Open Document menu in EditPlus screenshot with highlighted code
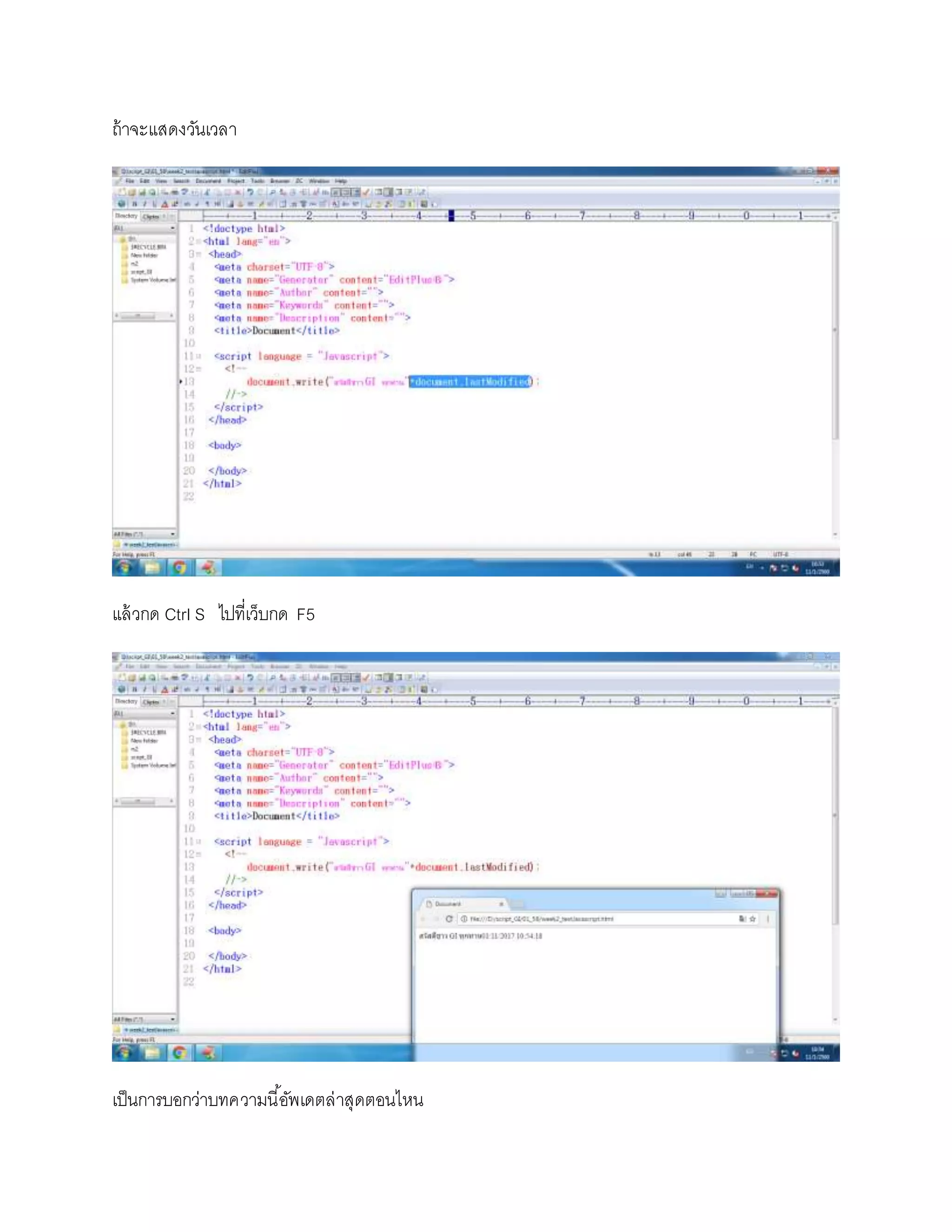This screenshot has height=1232, width=952. point(208,181)
